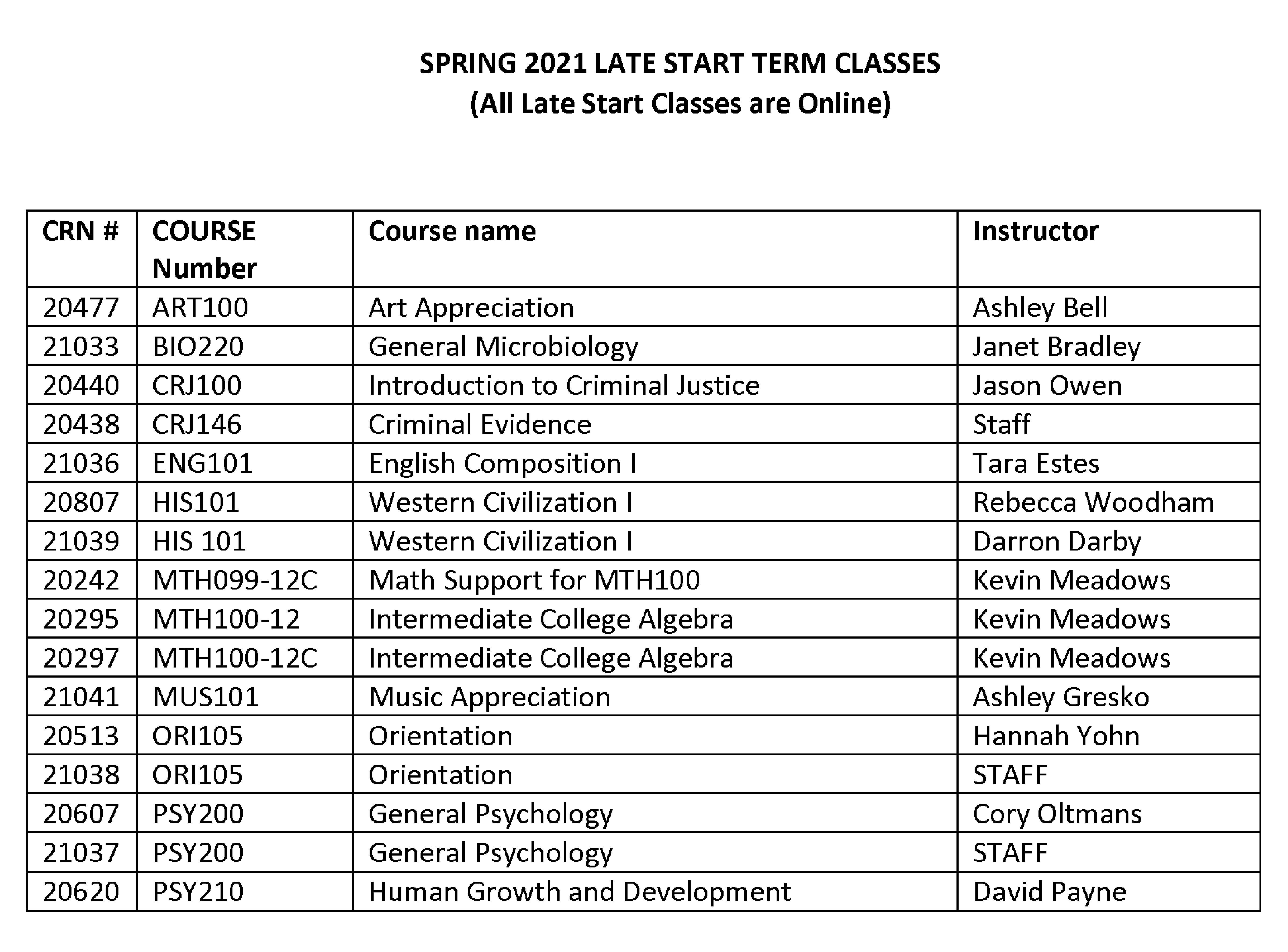
Task: Click the General Microbiology course name
Action: click(x=503, y=347)
